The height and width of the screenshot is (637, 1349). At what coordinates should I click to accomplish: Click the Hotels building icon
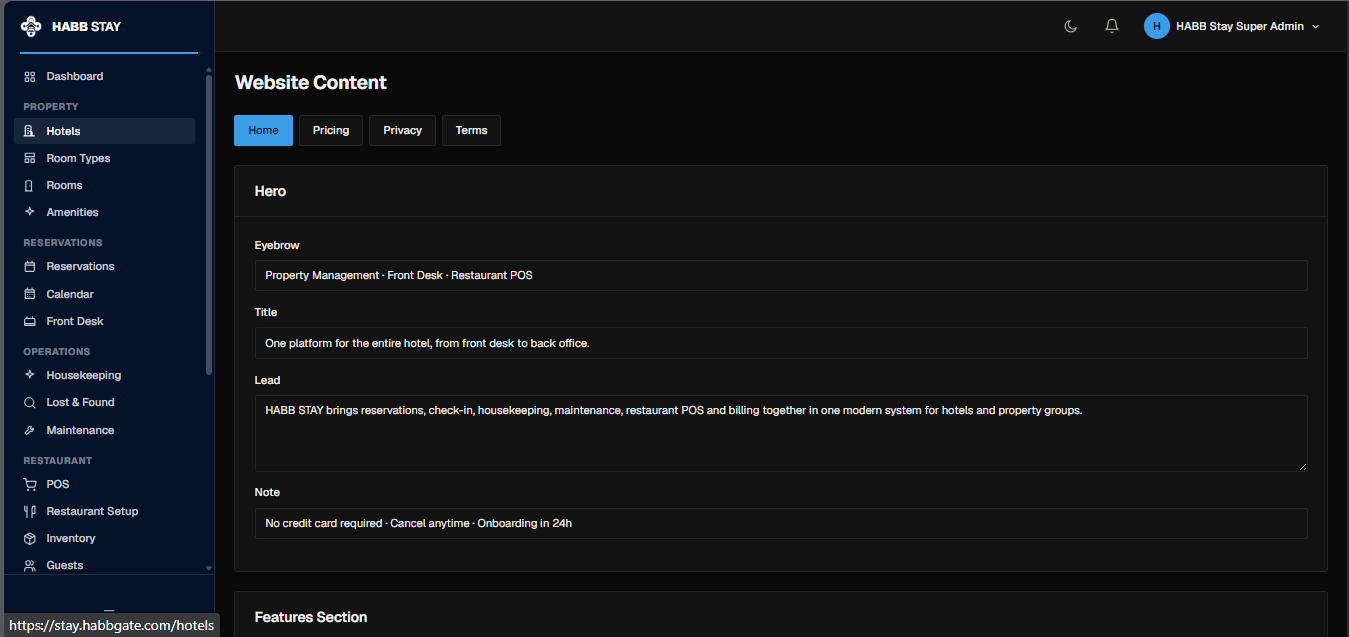pos(30,131)
